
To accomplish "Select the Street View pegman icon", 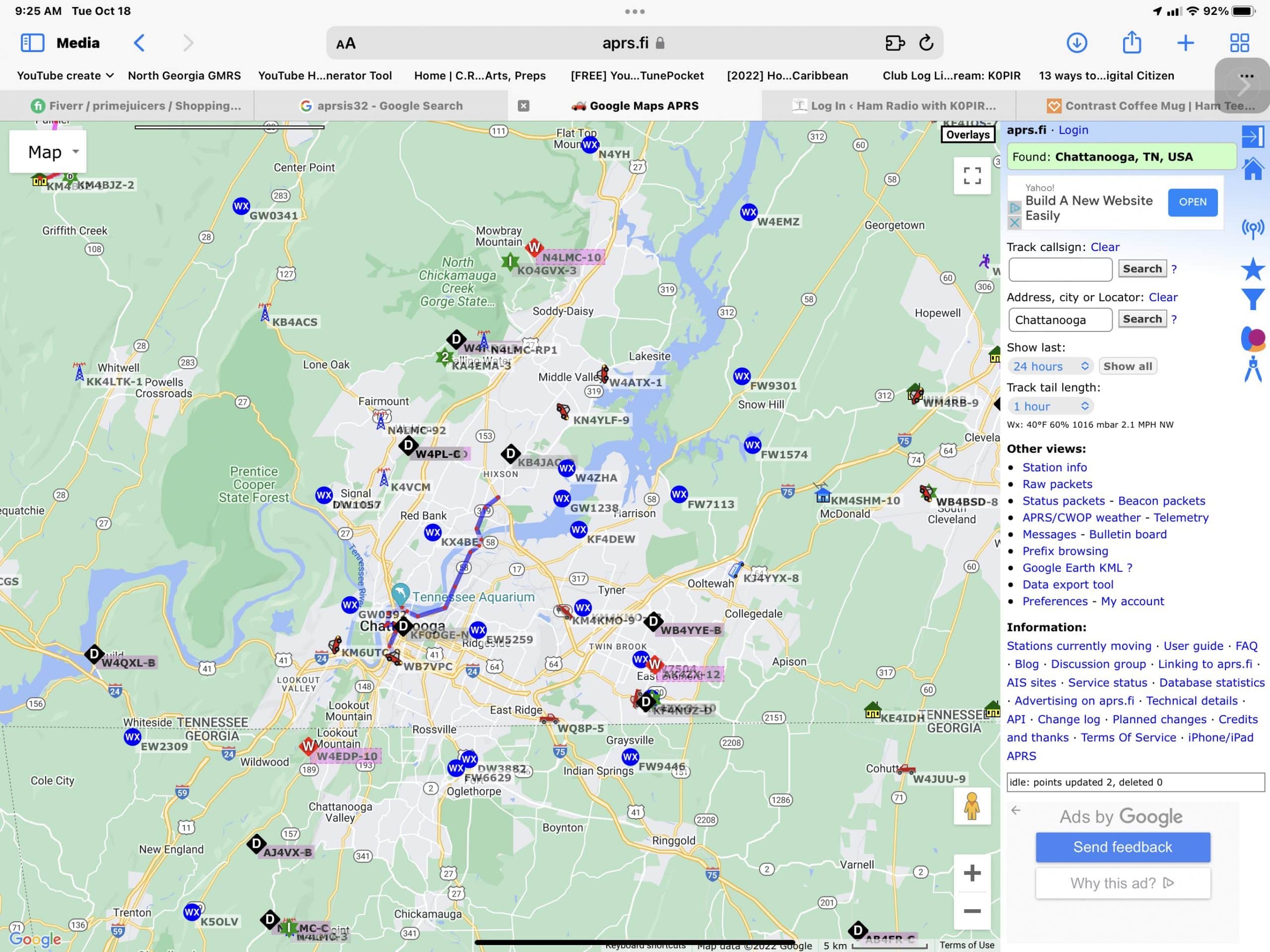I will pyautogui.click(x=971, y=806).
